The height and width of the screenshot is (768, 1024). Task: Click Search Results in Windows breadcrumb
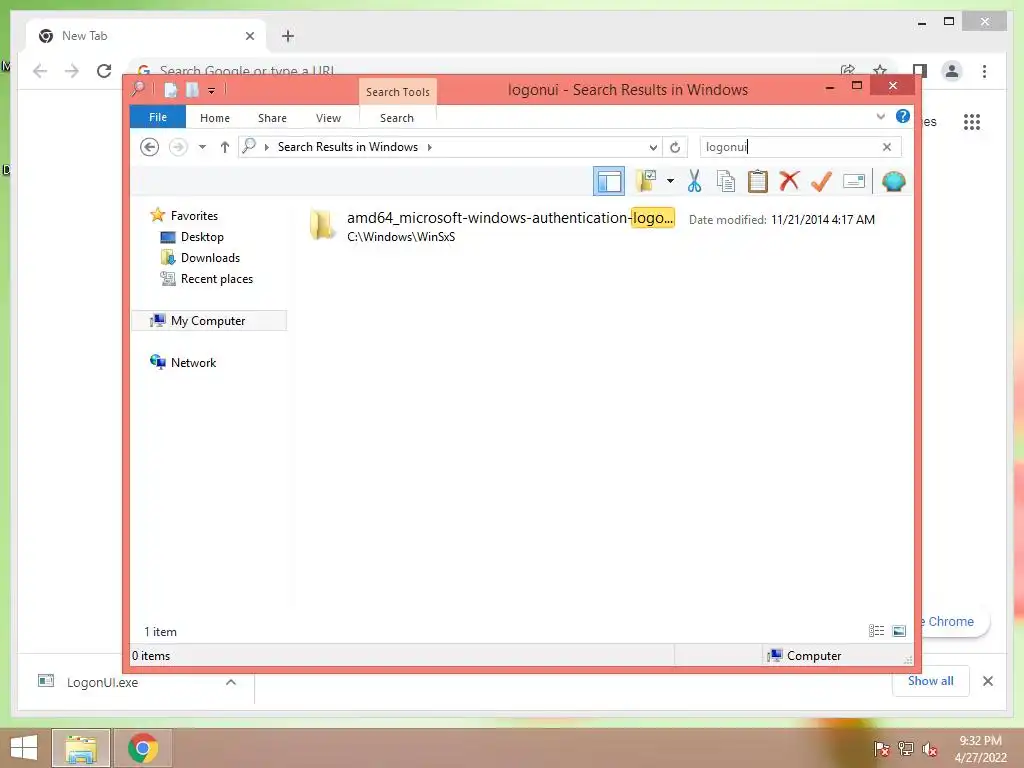coord(348,147)
